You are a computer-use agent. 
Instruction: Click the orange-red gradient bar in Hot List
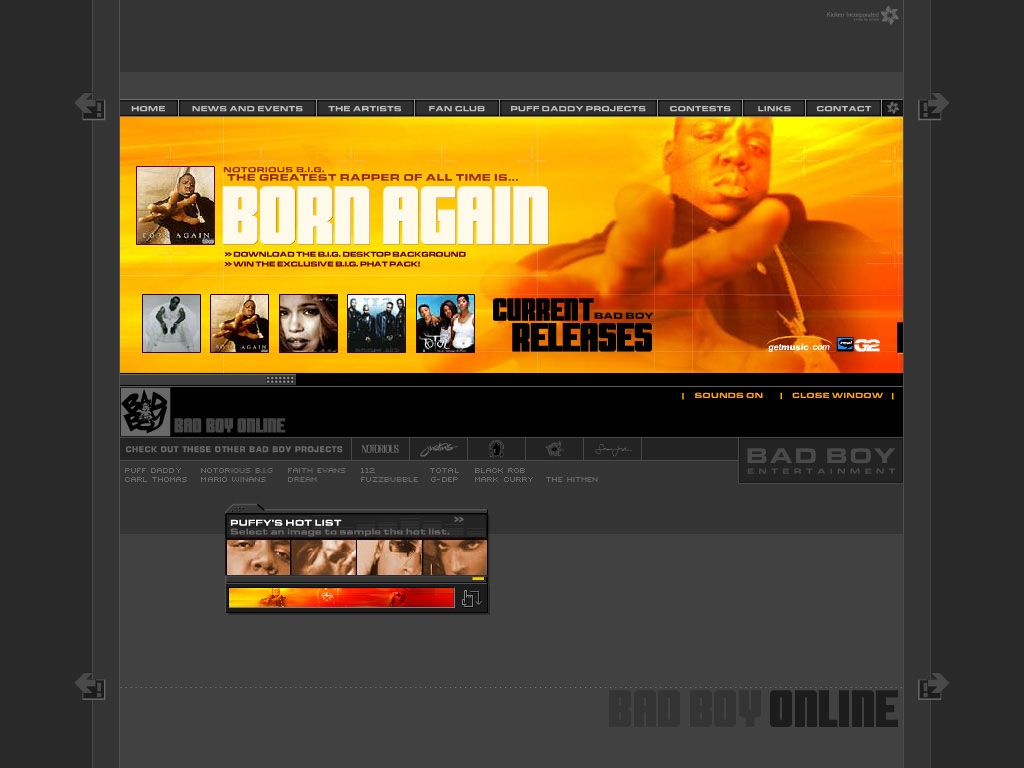pyautogui.click(x=341, y=598)
